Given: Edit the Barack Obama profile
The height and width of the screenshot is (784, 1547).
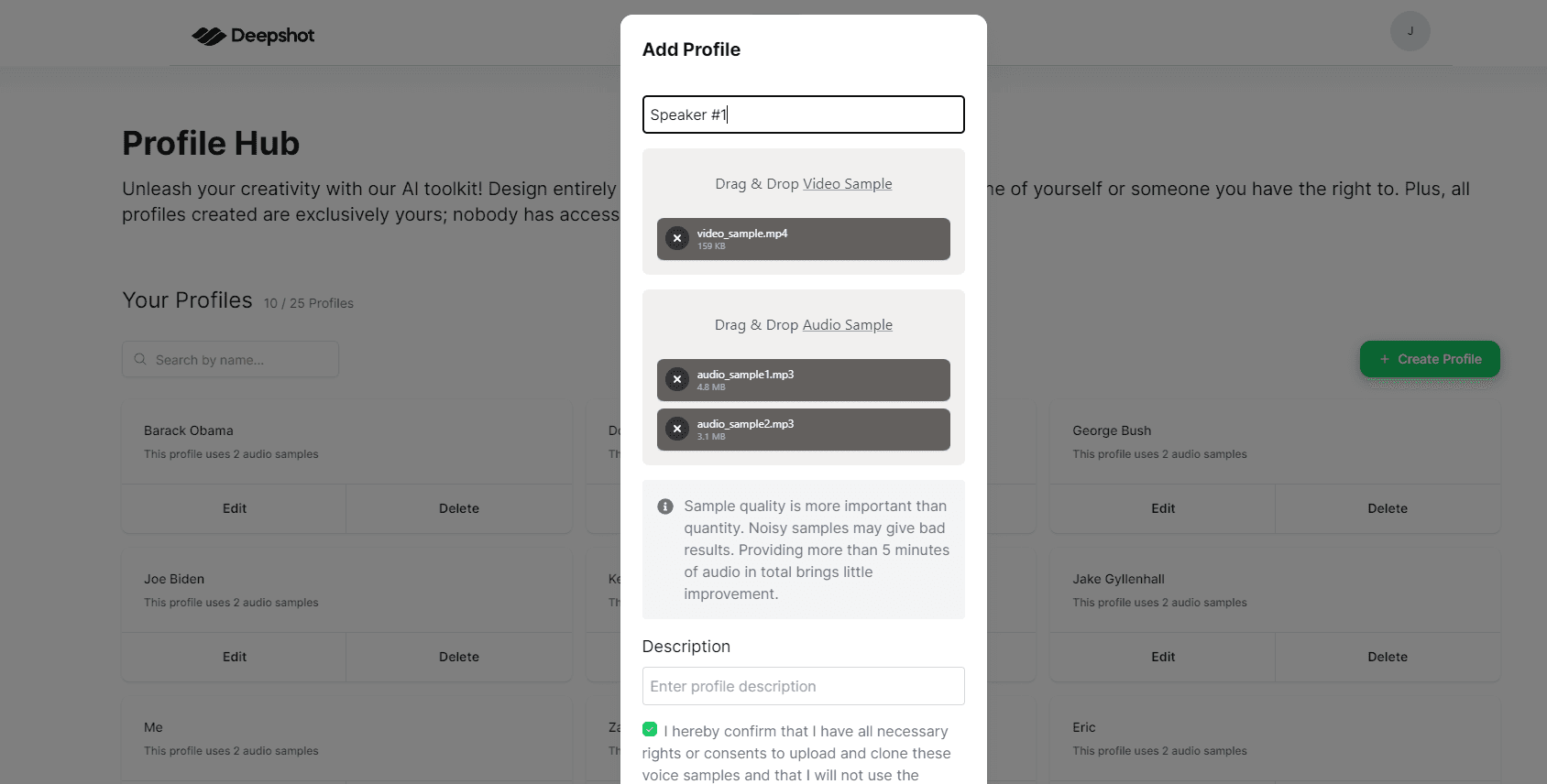Looking at the screenshot, I should pos(234,508).
